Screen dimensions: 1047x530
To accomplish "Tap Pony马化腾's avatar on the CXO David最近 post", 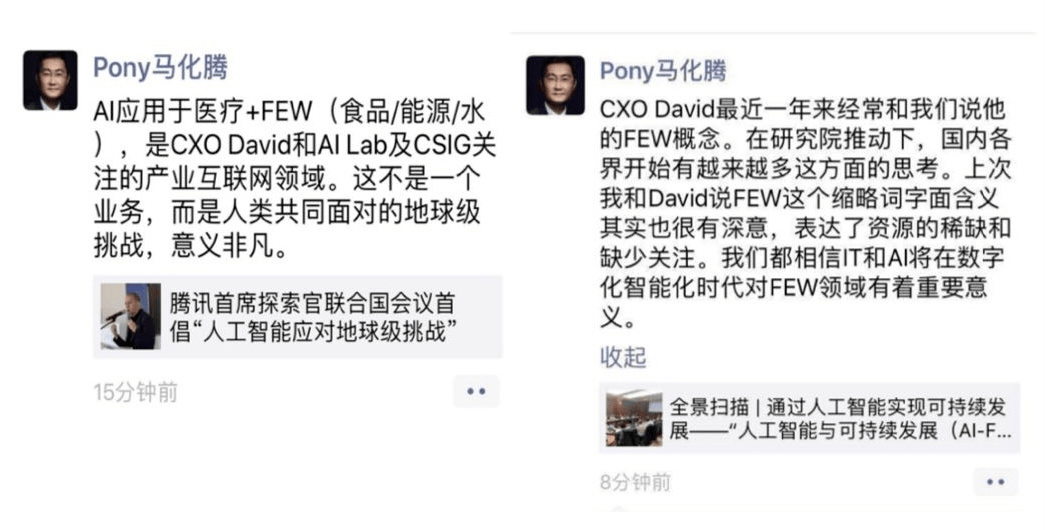I will click(555, 85).
